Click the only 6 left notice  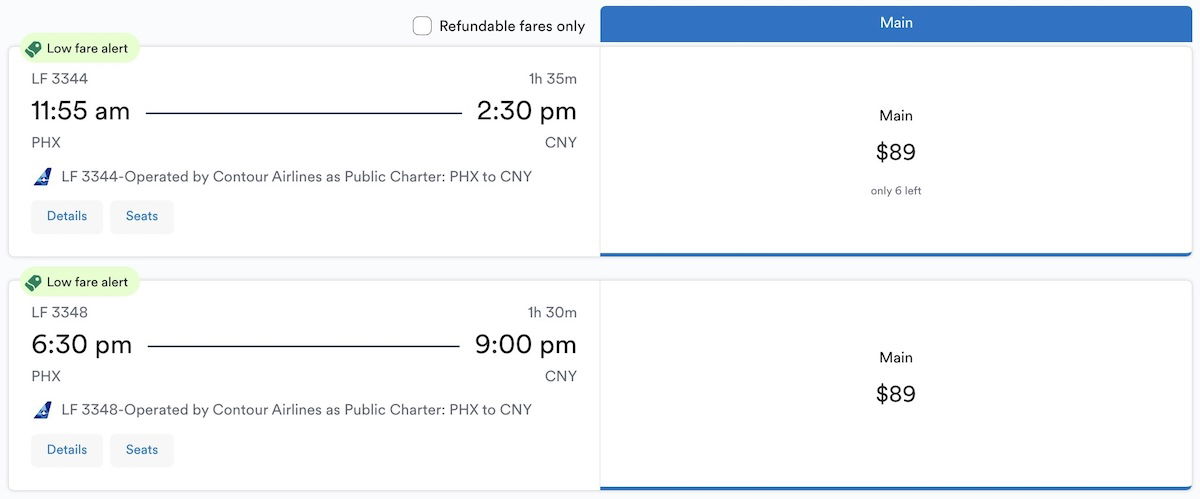tap(896, 191)
